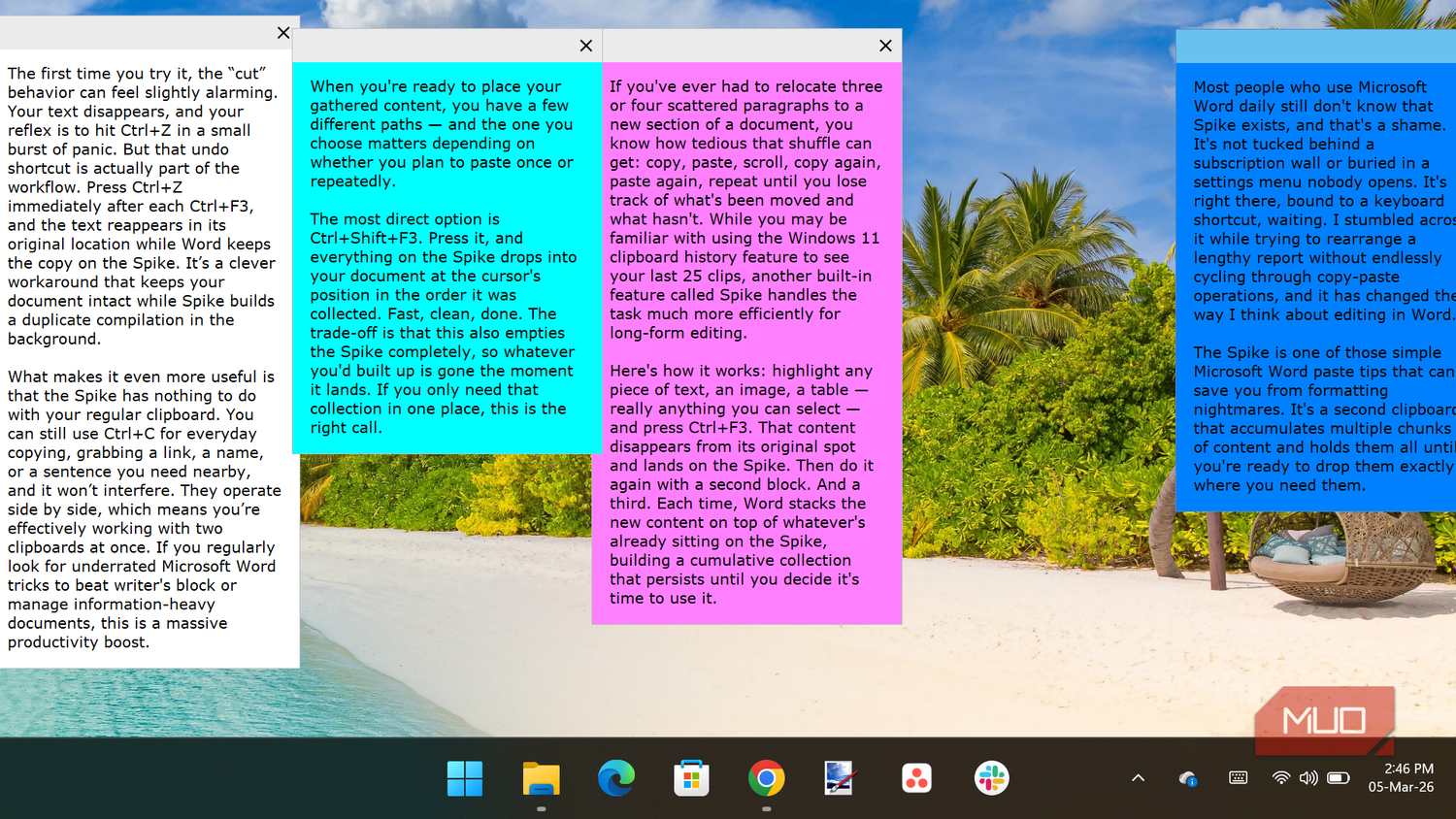Open the red three-dots app in taskbar
1456x819 pixels.
916,778
